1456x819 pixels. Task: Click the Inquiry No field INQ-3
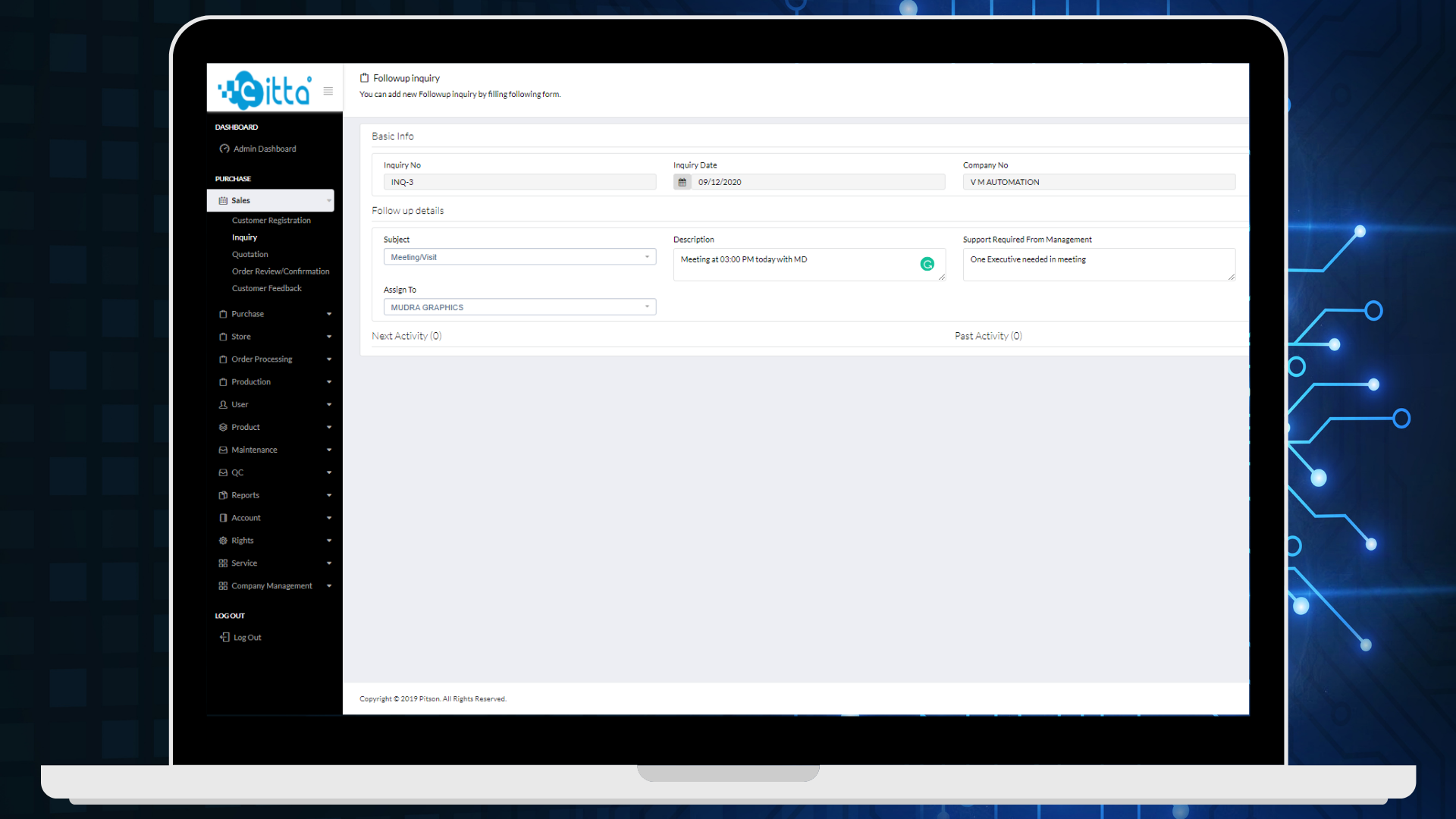coord(519,182)
